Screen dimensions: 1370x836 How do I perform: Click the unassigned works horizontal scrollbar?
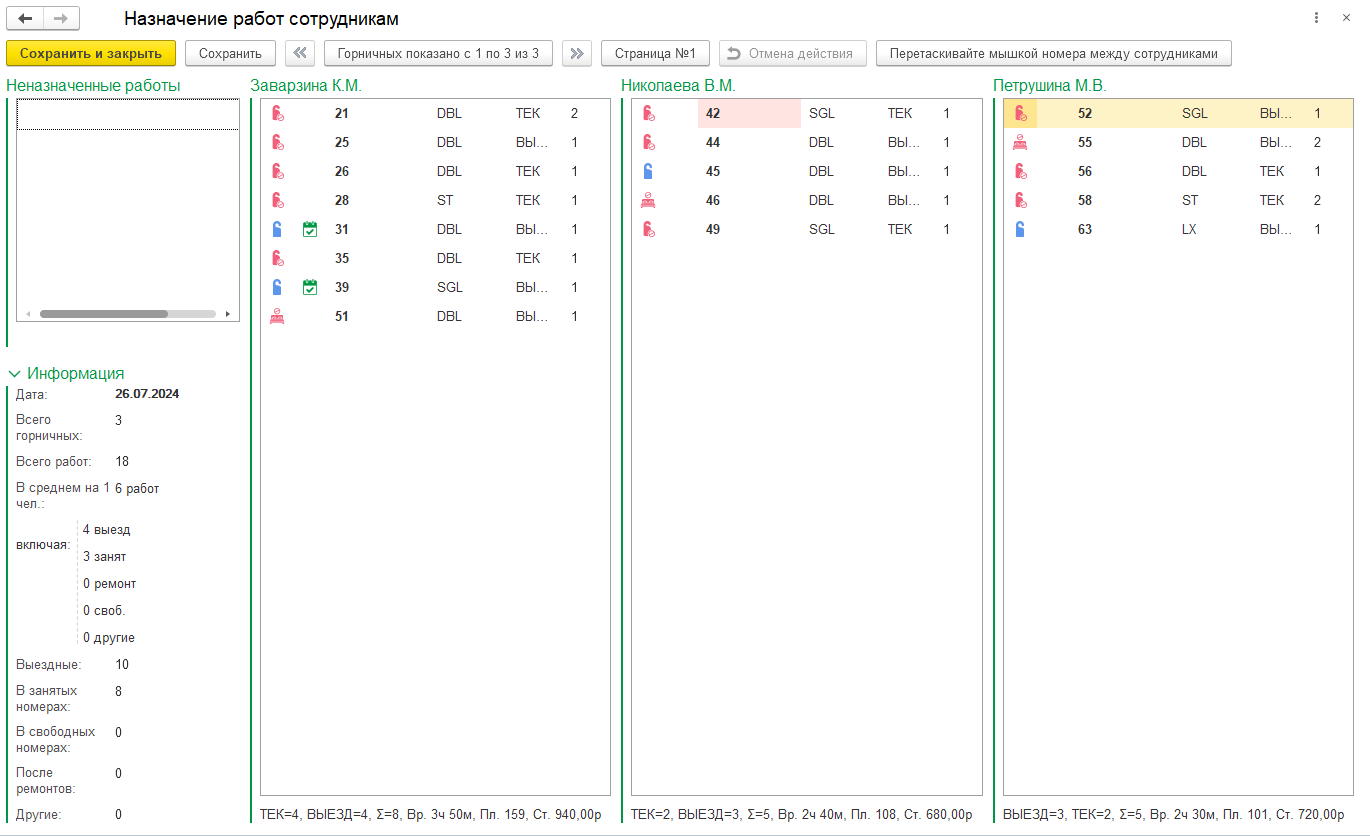[104, 314]
